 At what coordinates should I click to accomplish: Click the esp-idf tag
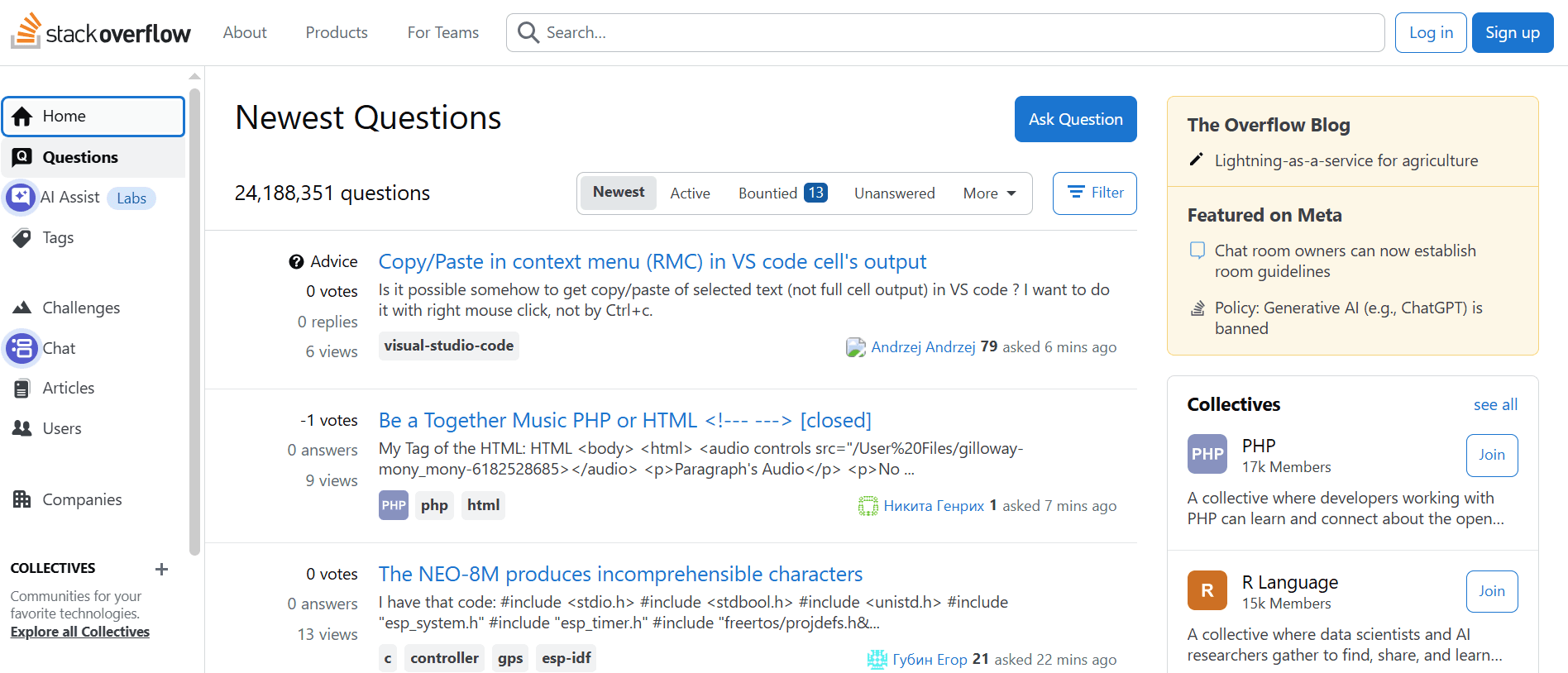[566, 658]
